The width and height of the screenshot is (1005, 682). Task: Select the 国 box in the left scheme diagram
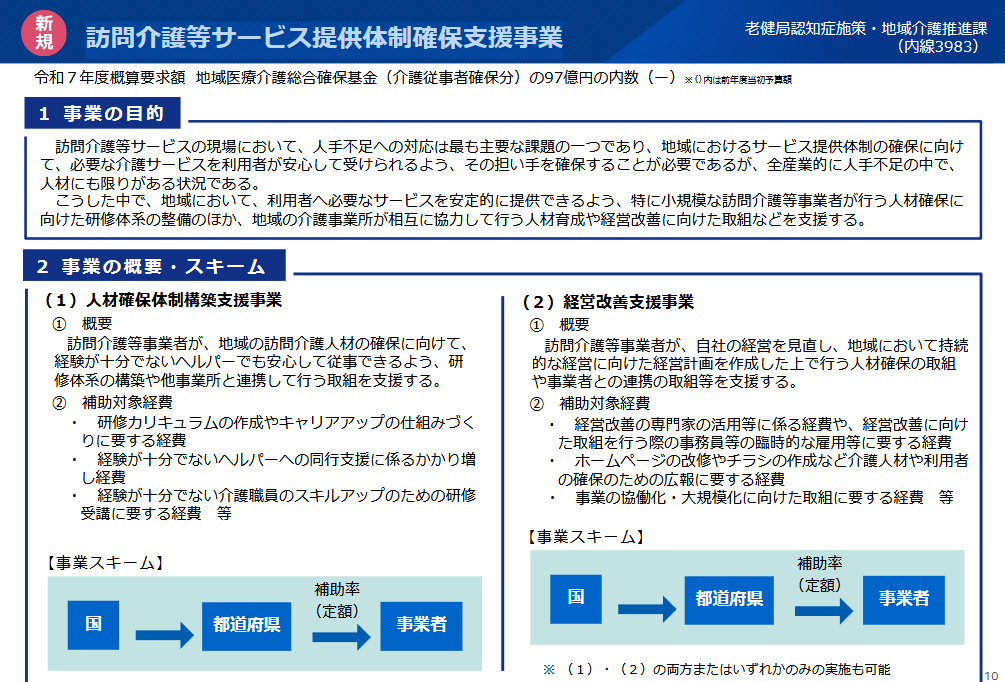click(x=93, y=624)
